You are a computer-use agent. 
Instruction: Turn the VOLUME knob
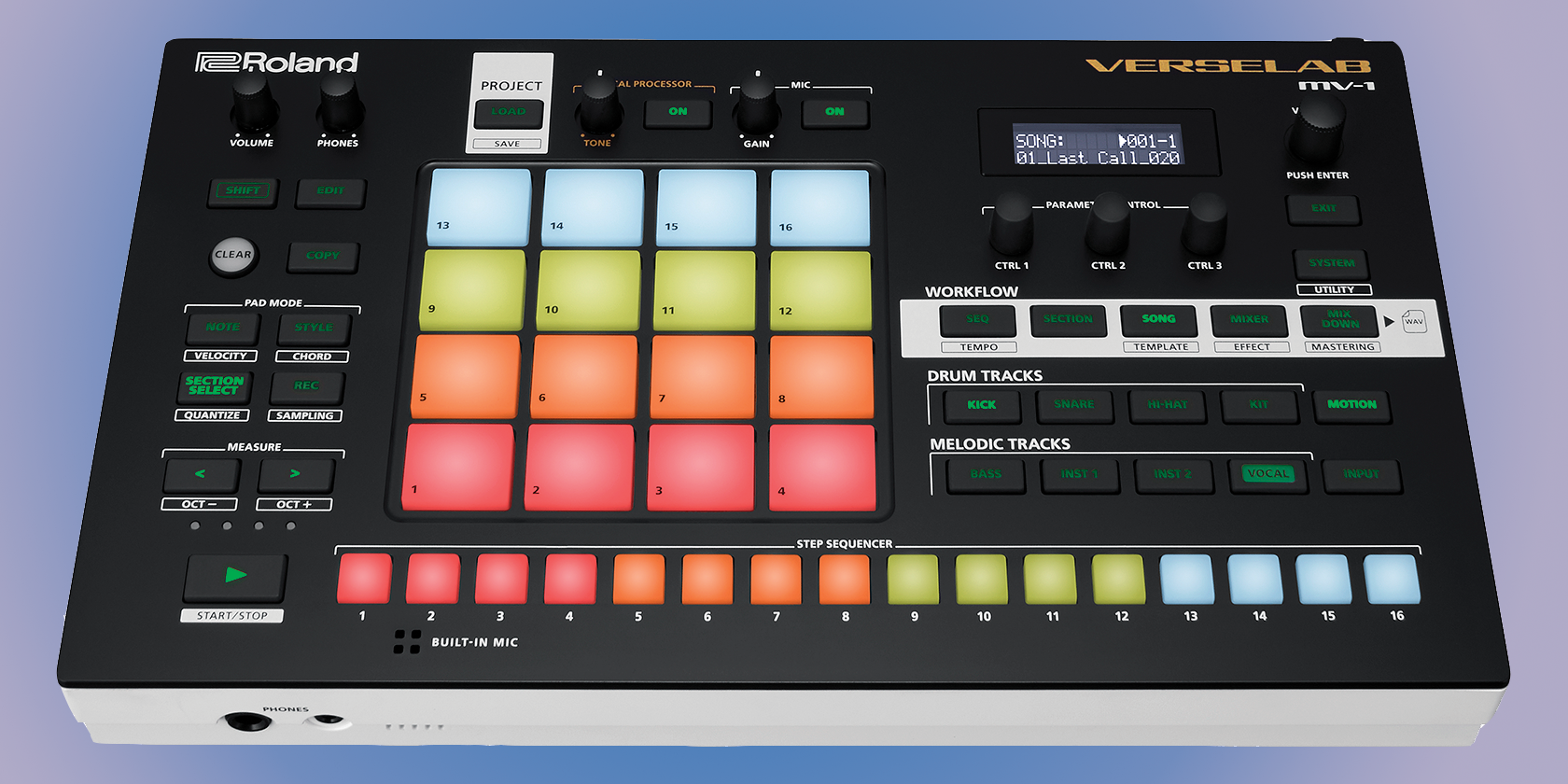tap(252, 104)
